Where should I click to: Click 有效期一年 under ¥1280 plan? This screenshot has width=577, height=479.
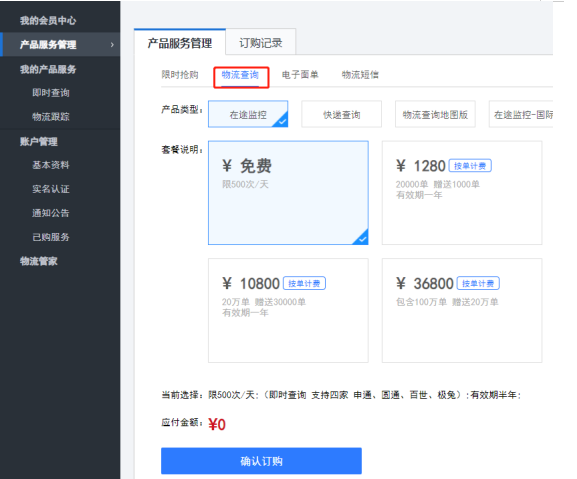coord(419,195)
